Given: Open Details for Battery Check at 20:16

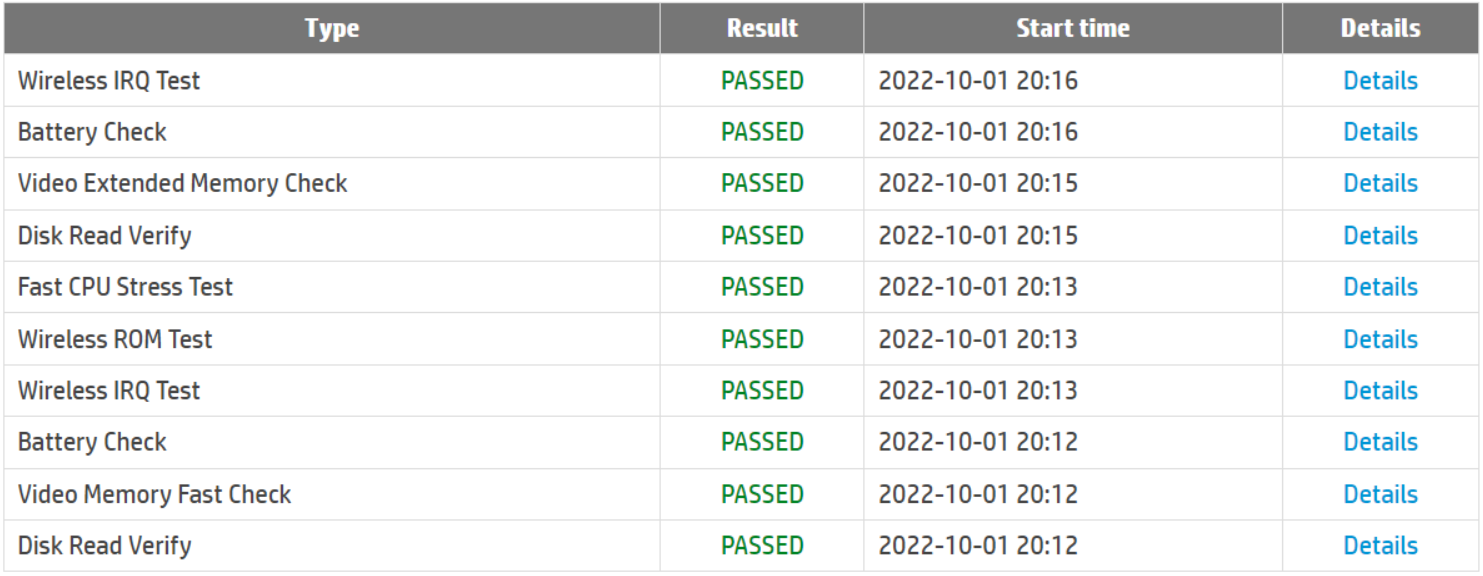Looking at the screenshot, I should 1380,132.
